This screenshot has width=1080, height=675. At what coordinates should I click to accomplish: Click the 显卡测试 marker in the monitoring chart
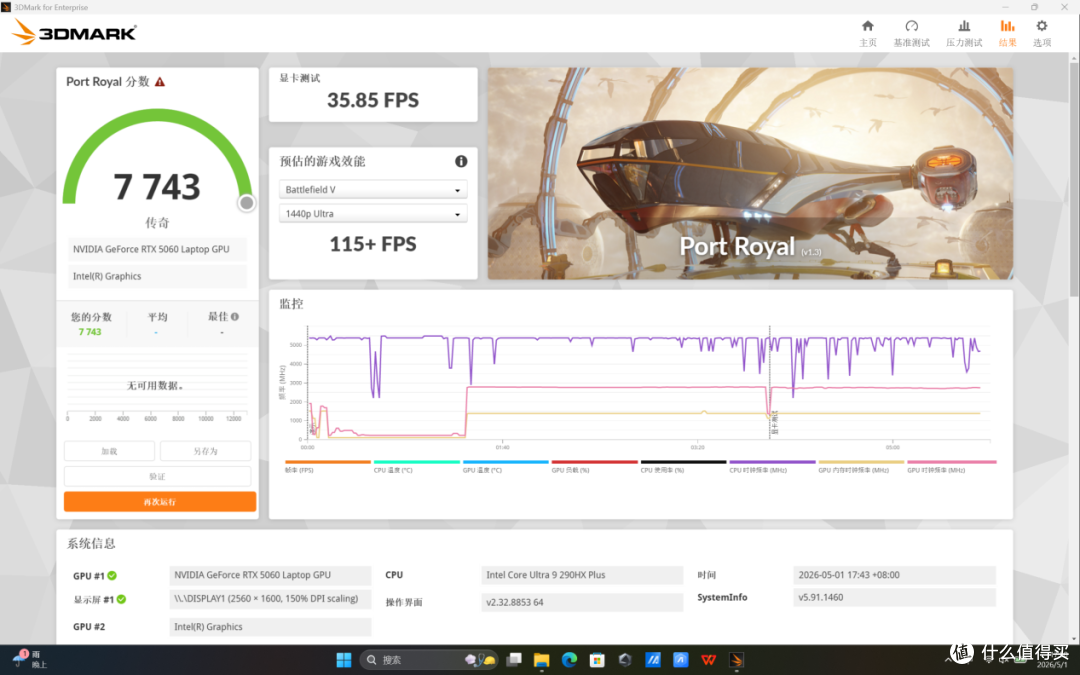[774, 422]
